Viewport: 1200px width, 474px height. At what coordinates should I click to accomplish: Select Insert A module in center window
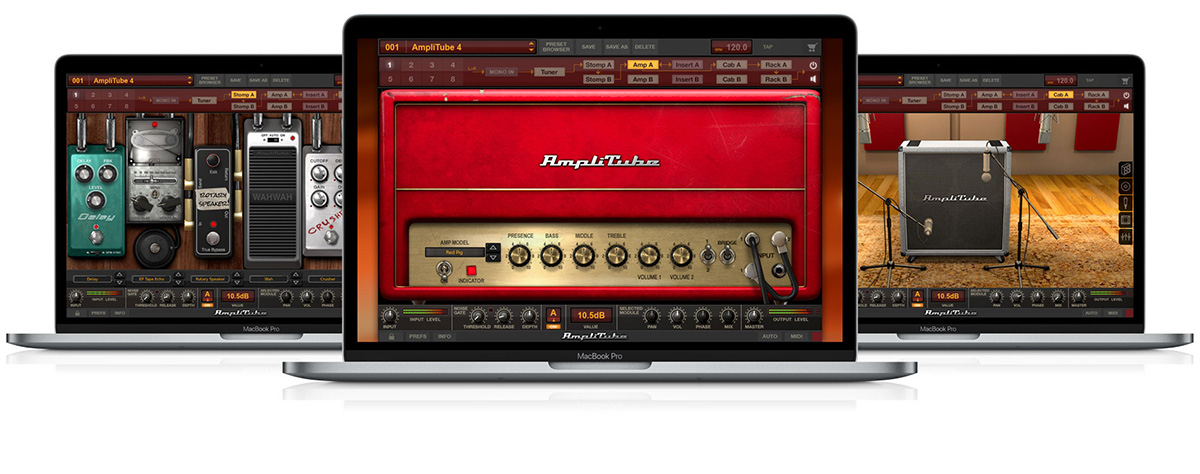click(687, 65)
